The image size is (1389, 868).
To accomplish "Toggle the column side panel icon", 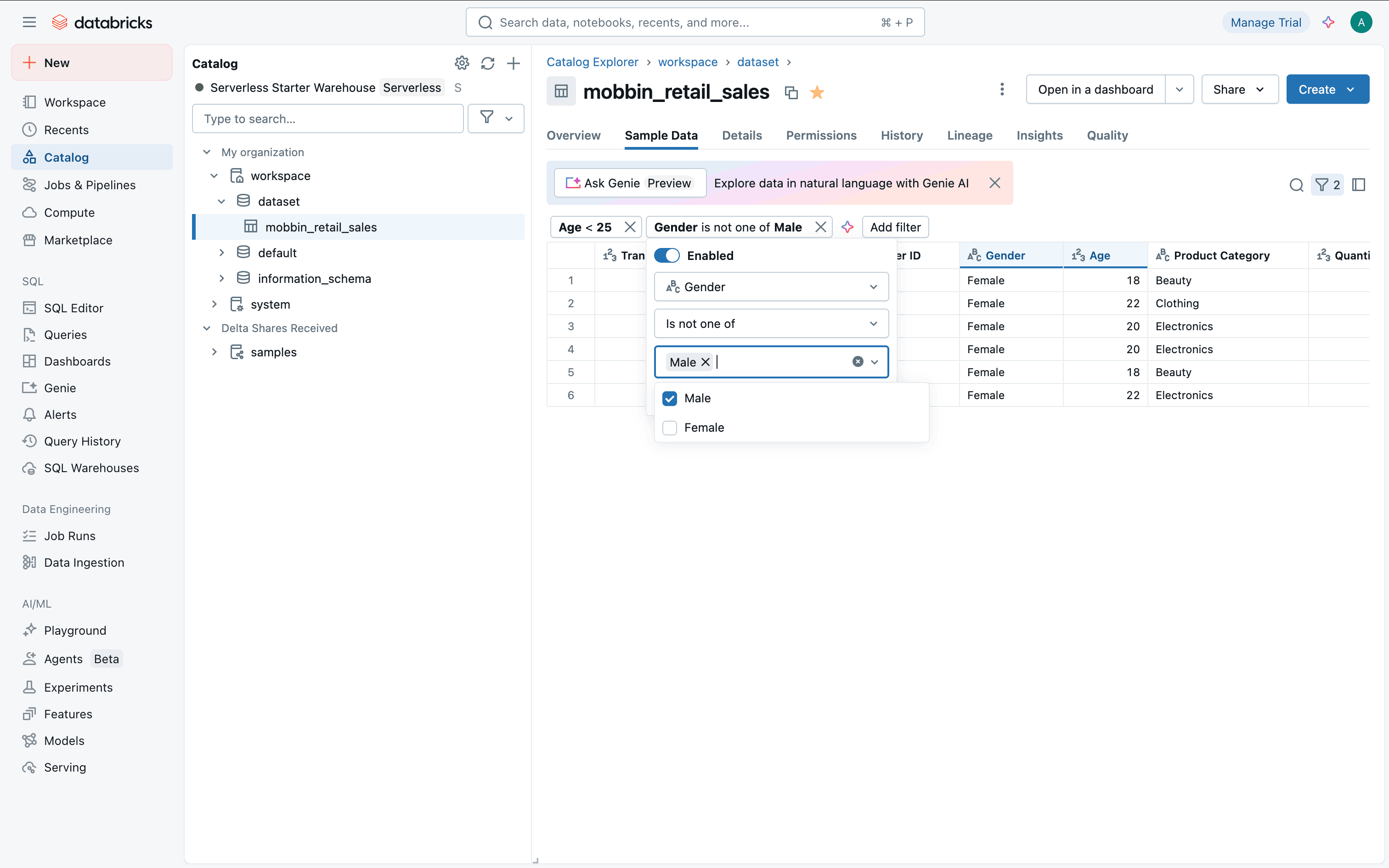I will pos(1358,185).
